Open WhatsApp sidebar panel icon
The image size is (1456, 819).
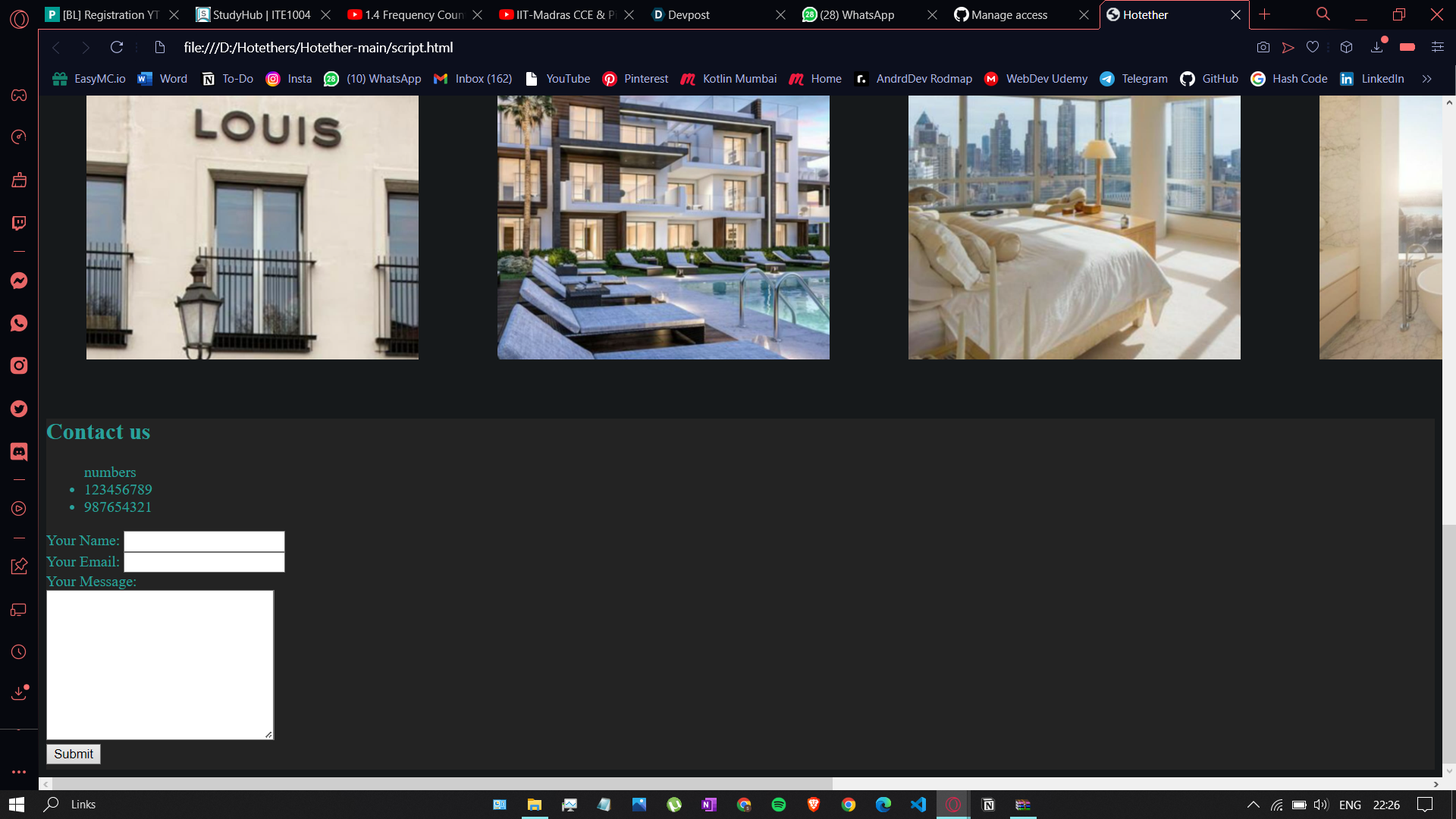coord(19,323)
